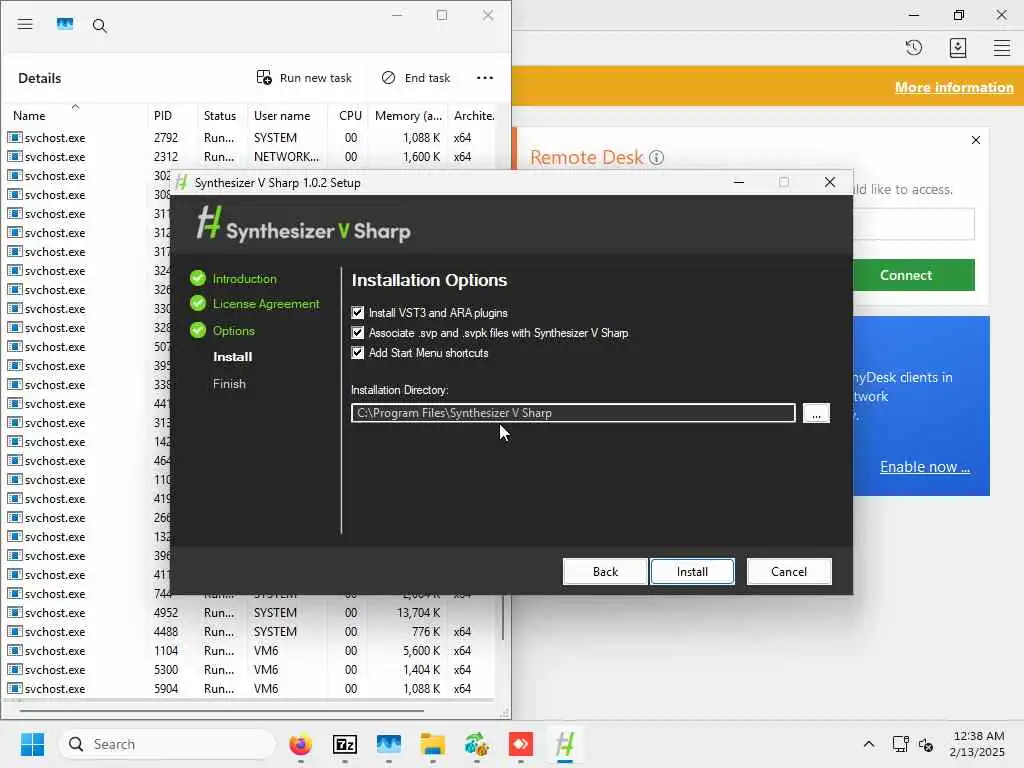Click Synthesizer V Sharp logo in installer header
The height and width of the screenshot is (768, 1024).
pyautogui.click(x=303, y=225)
